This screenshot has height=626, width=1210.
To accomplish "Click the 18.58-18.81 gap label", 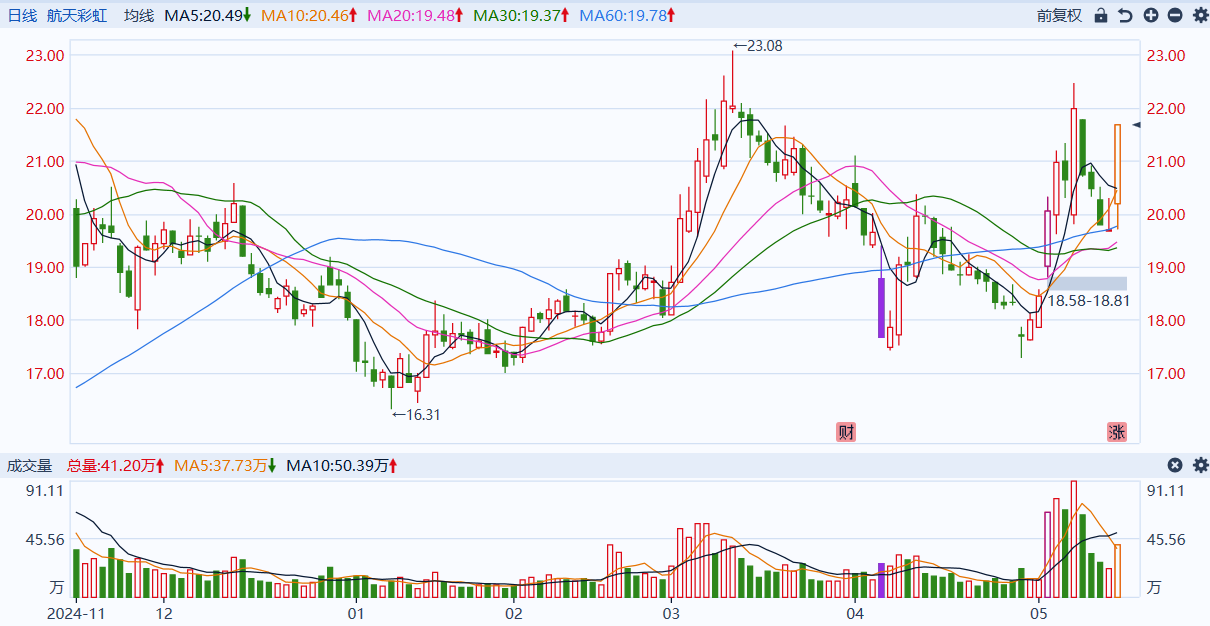I will click(1088, 300).
